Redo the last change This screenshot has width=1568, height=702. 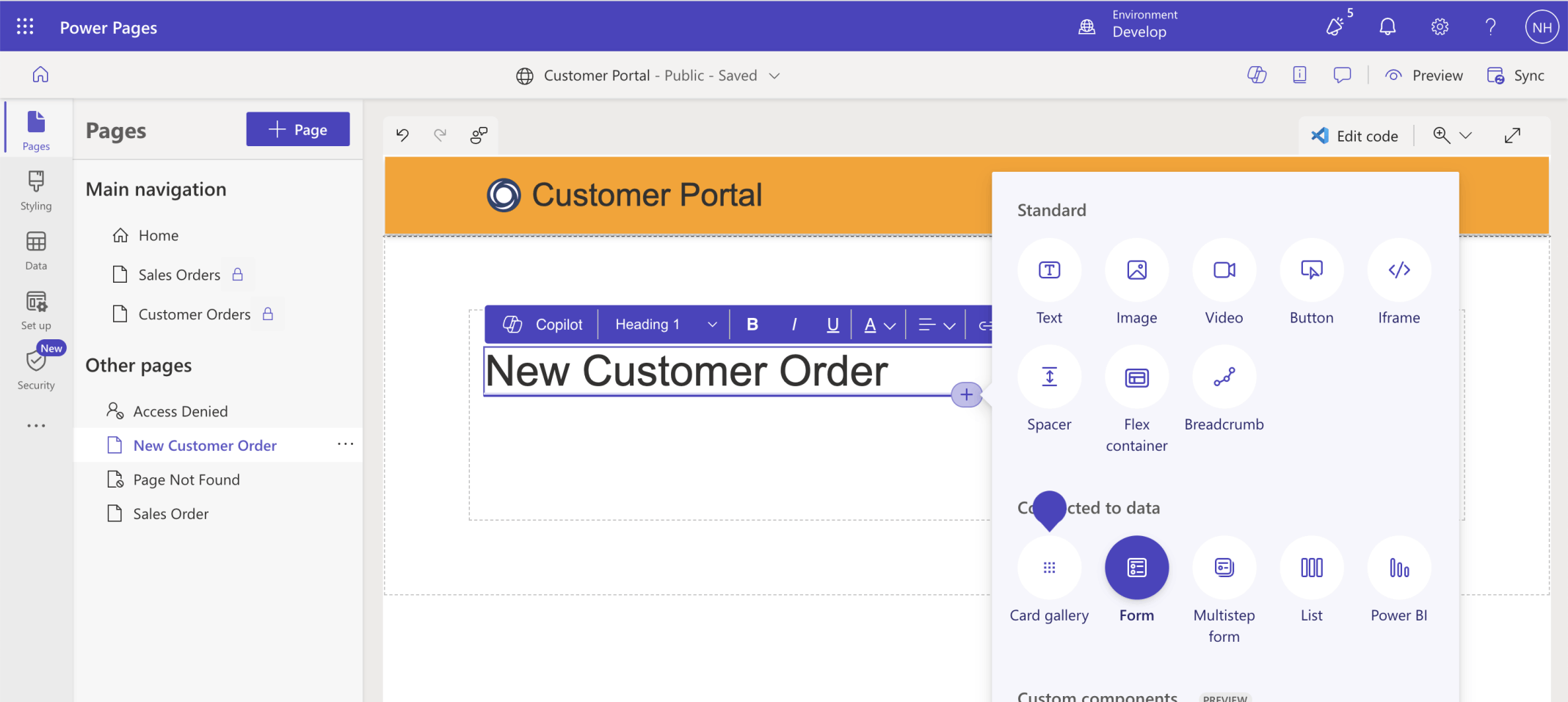[x=440, y=134]
